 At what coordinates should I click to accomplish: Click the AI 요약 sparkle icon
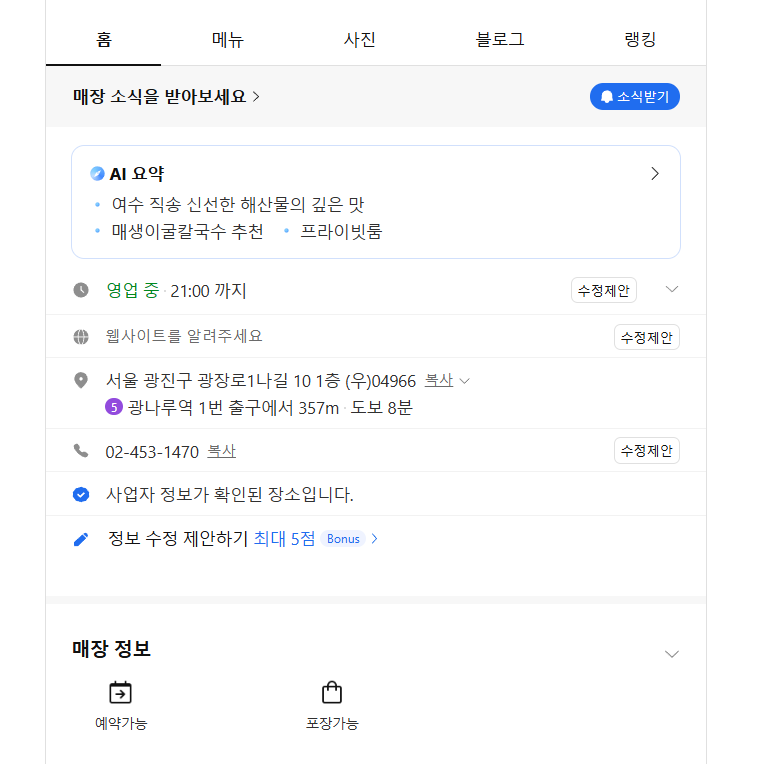point(97,174)
